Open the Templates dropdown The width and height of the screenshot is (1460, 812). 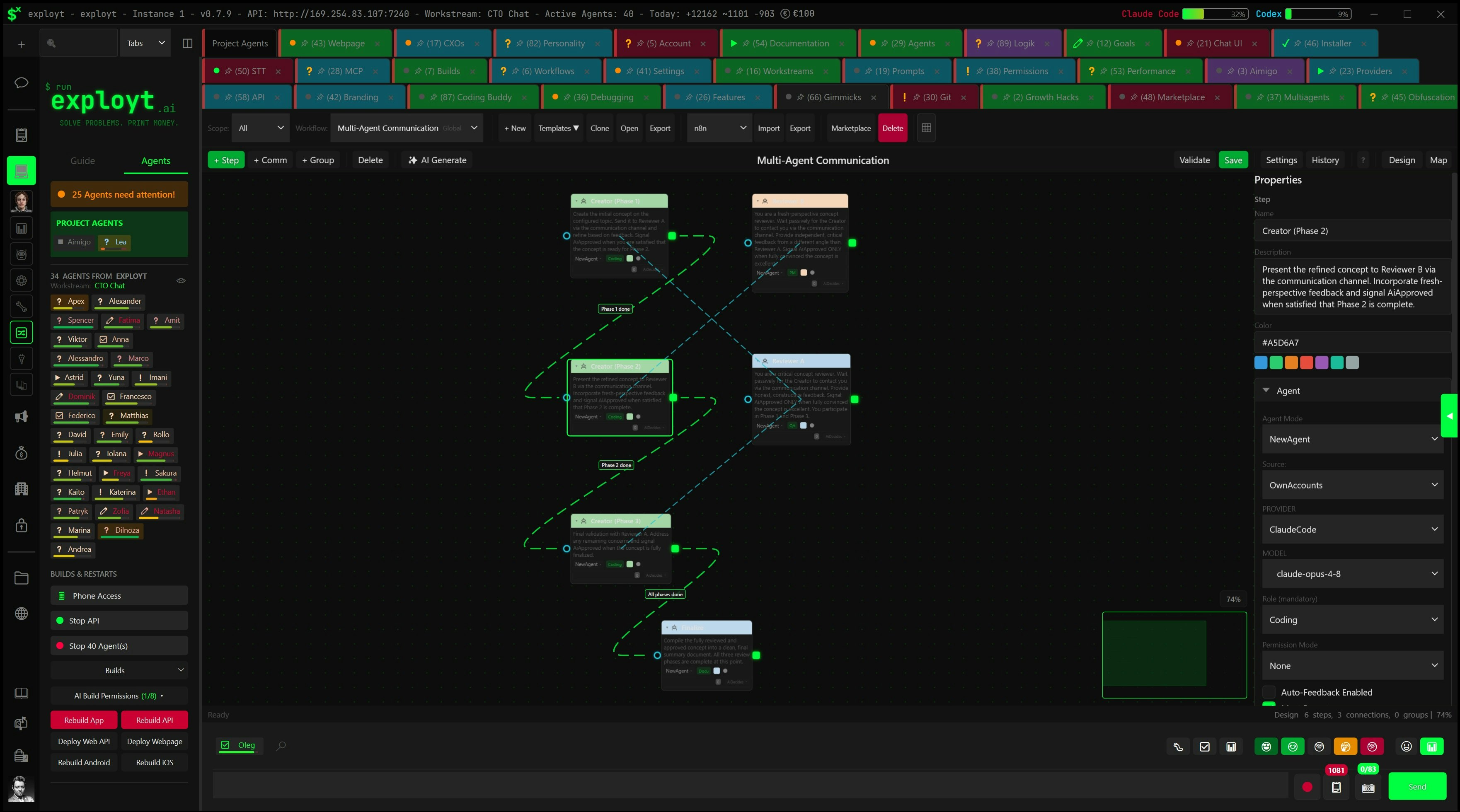coord(558,128)
